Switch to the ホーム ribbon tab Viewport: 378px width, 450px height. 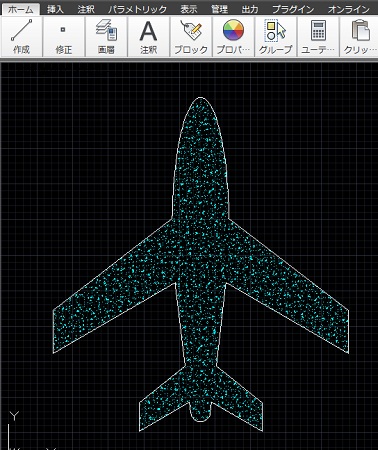(x=20, y=9)
